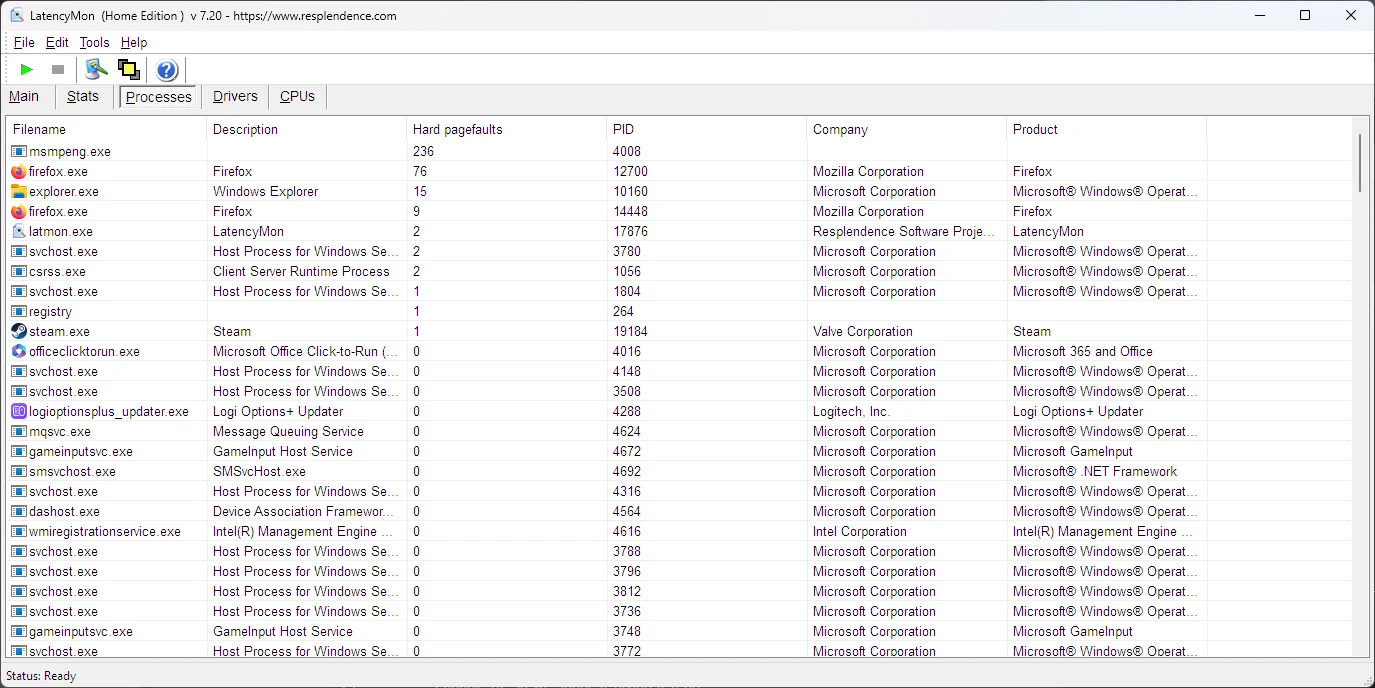Click the csrss.exe process icon
This screenshot has width=1375, height=688.
point(19,272)
